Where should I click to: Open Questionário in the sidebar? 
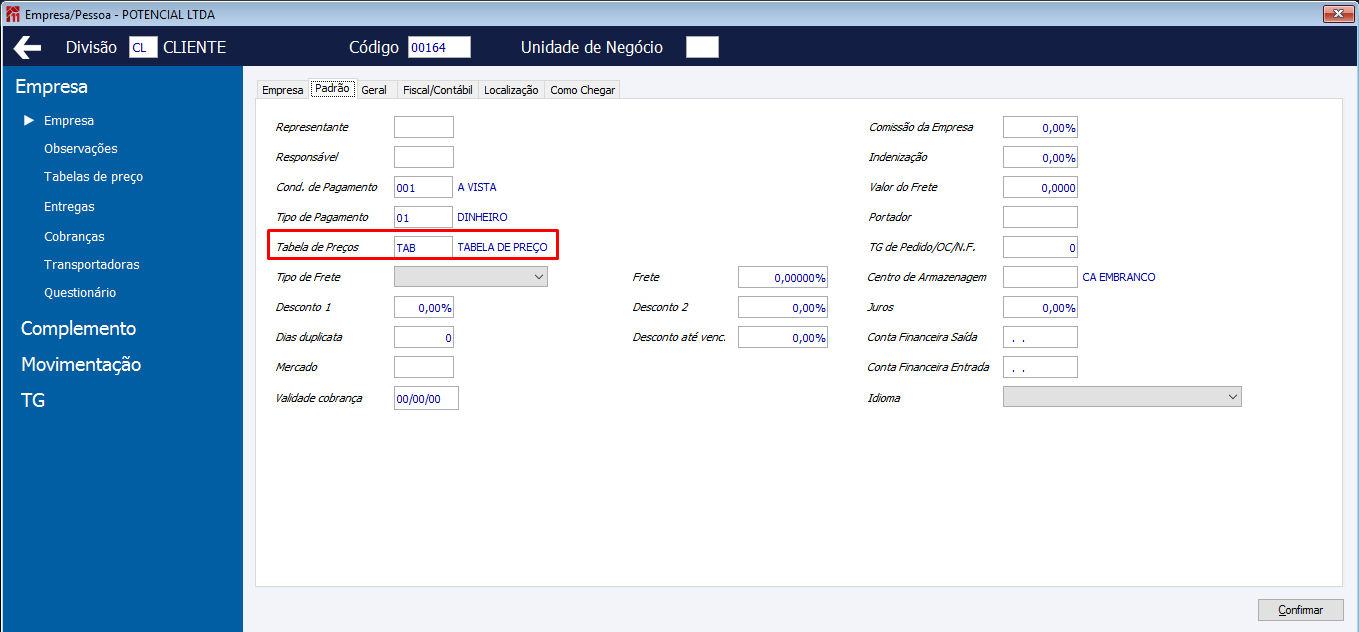coord(80,293)
